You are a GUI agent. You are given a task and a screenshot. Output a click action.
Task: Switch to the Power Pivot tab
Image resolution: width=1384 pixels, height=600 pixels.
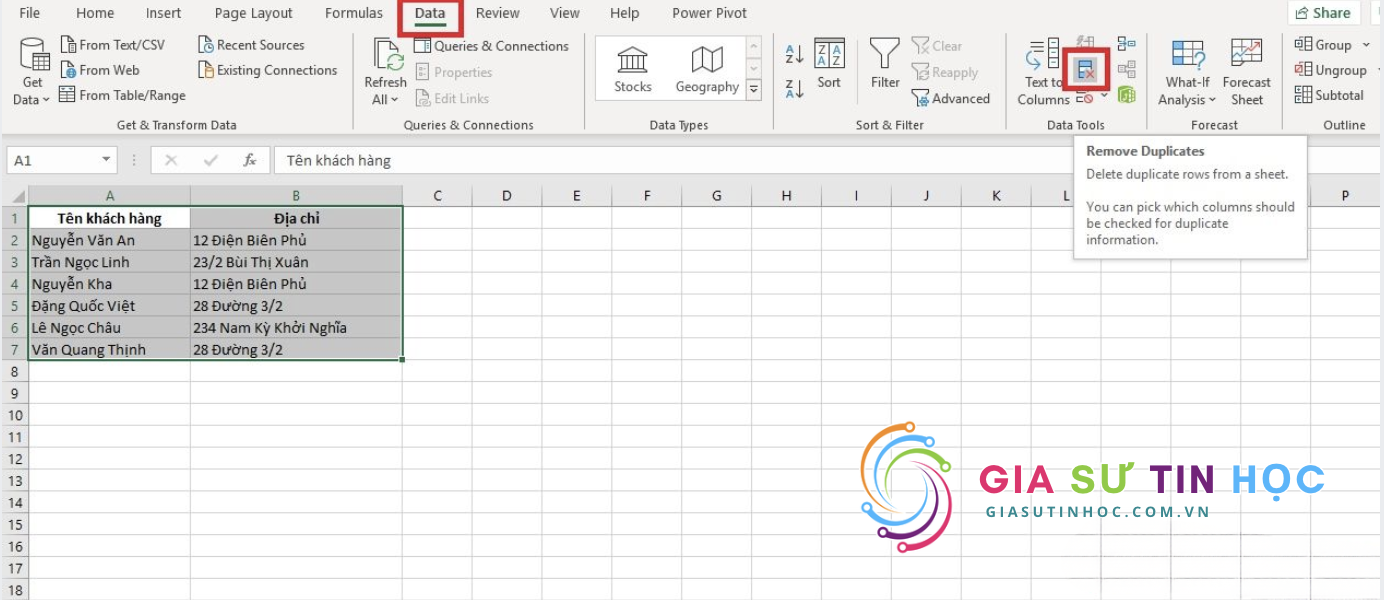tap(710, 13)
